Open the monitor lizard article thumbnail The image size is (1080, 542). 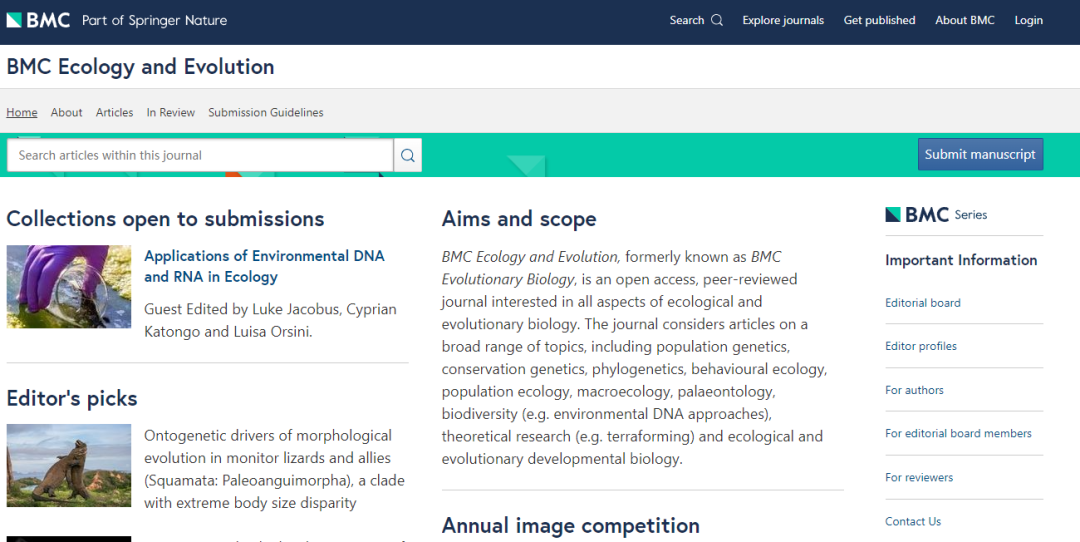pos(69,465)
